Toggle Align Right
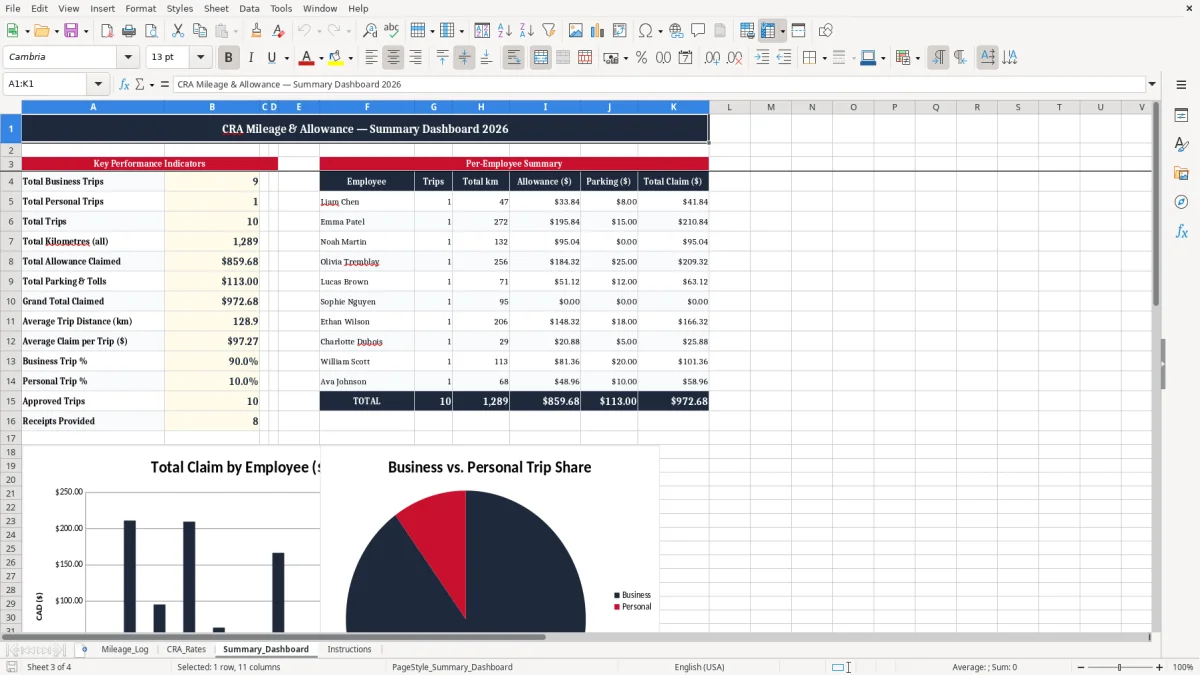Viewport: 1200px width, 675px height. pyautogui.click(x=416, y=58)
